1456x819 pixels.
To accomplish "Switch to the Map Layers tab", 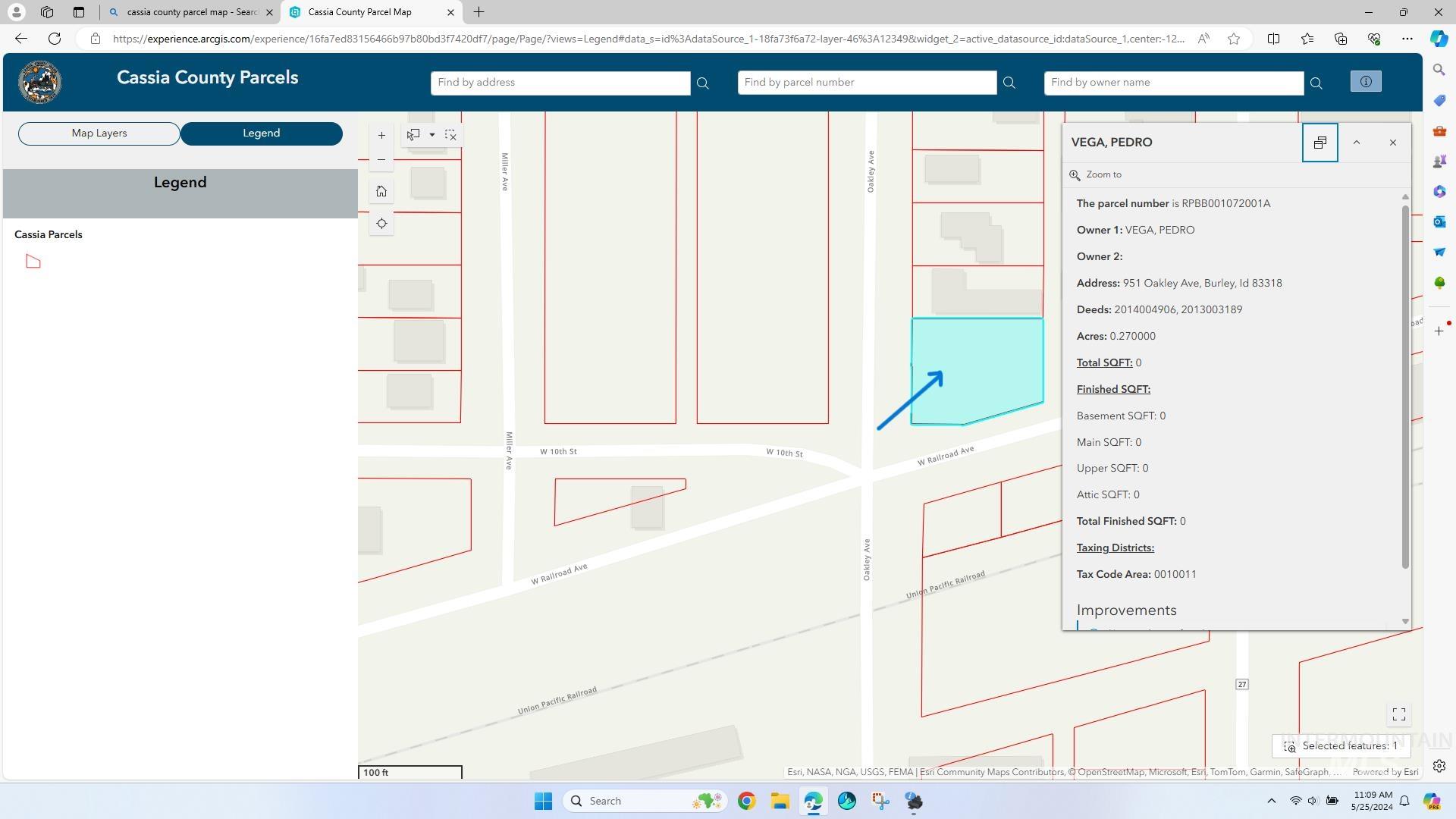I will pos(99,133).
